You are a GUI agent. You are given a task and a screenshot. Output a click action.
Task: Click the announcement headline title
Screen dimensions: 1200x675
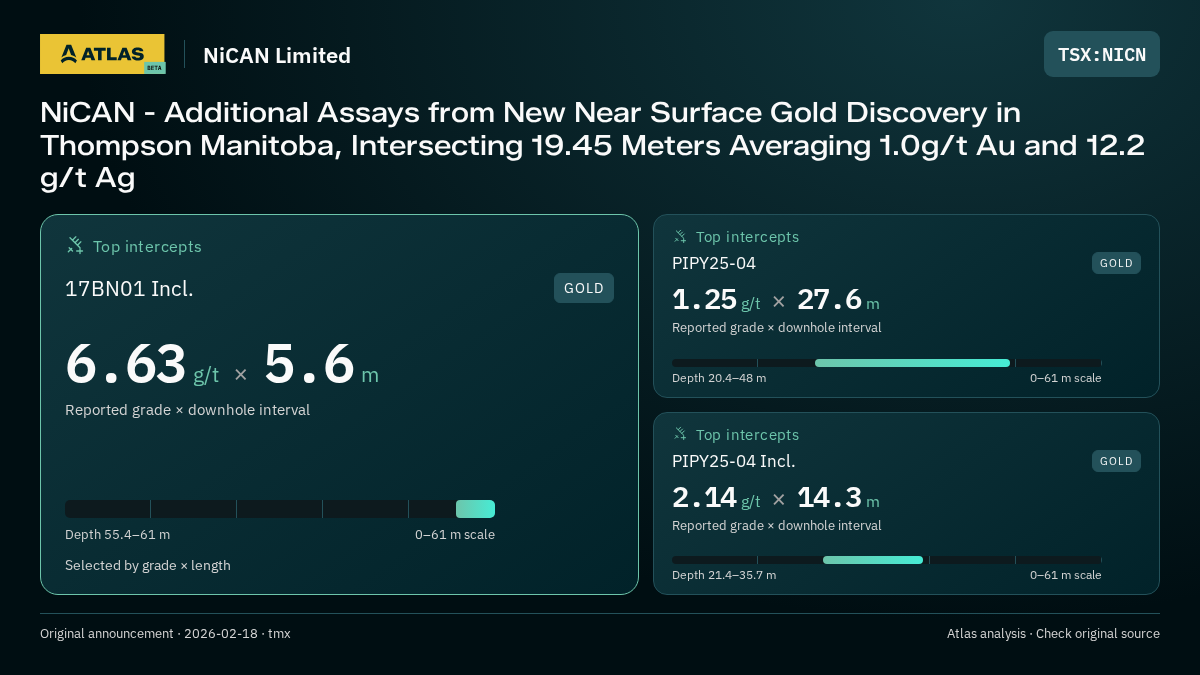point(592,145)
